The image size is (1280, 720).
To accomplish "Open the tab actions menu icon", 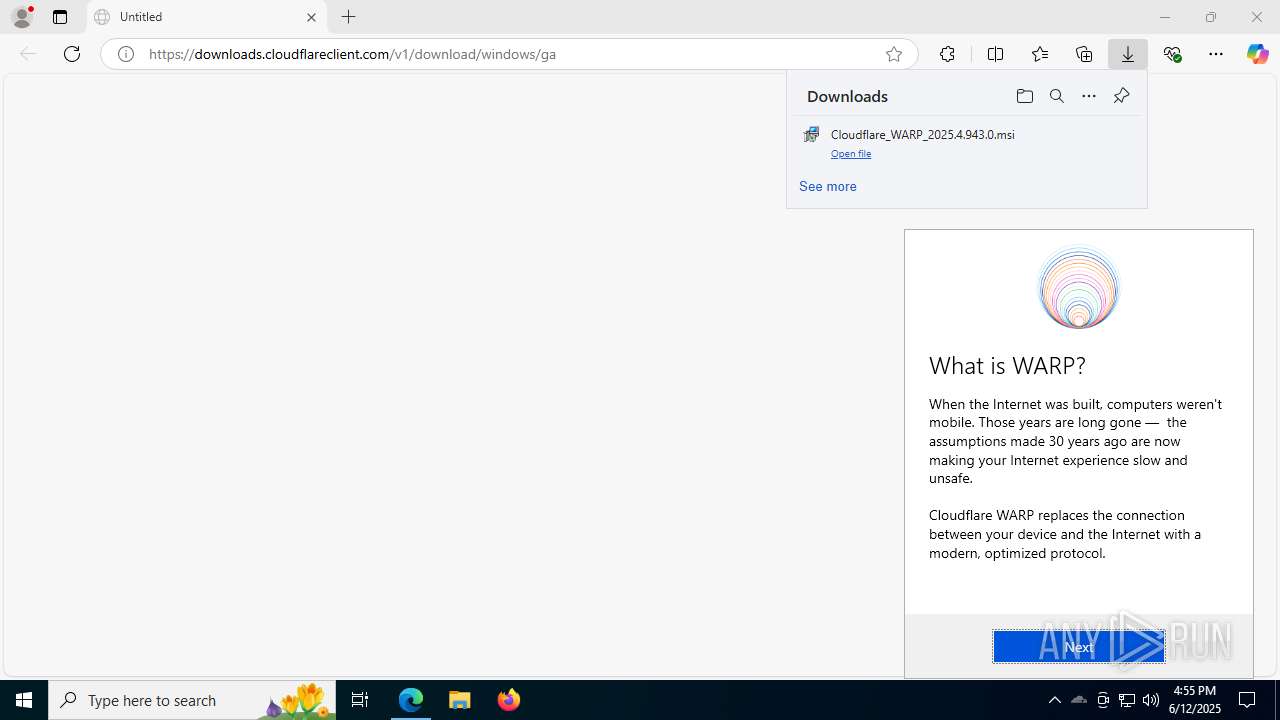I will 60,17.
